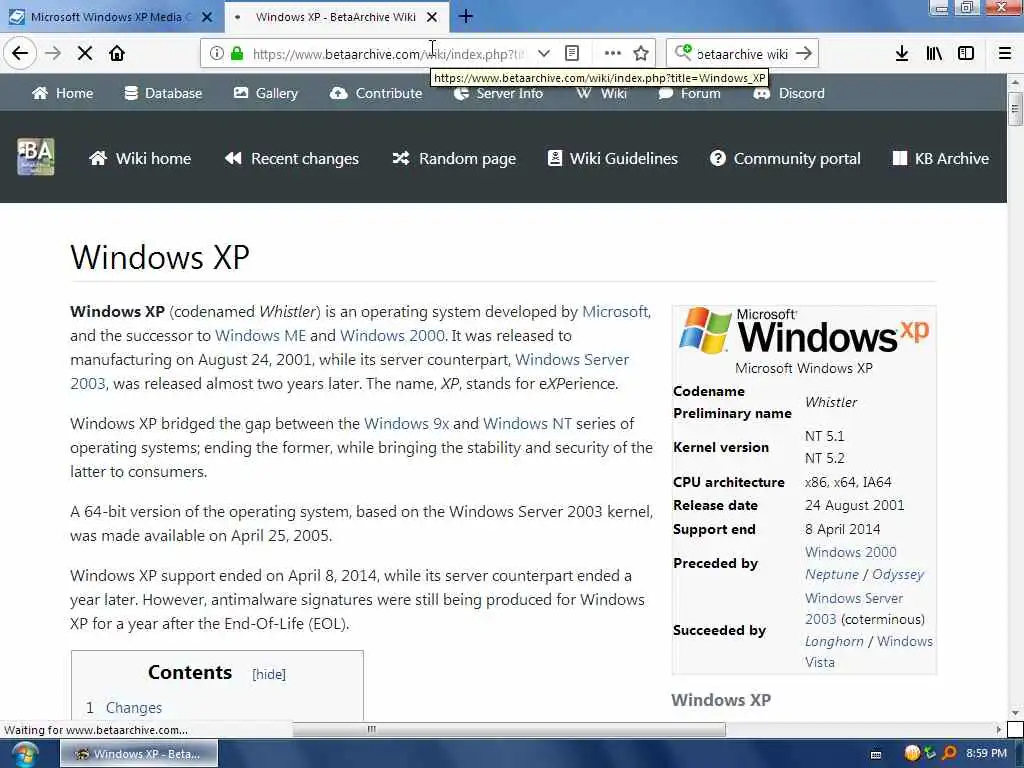The height and width of the screenshot is (768, 1024).
Task: Click the on-screen keyboard tray icon
Action: click(x=876, y=754)
